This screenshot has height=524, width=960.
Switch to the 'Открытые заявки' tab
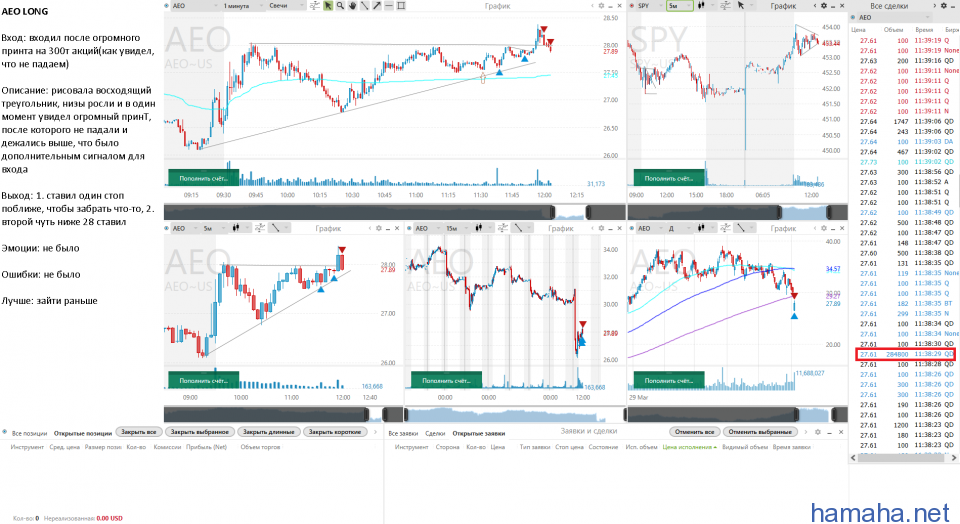tap(478, 433)
